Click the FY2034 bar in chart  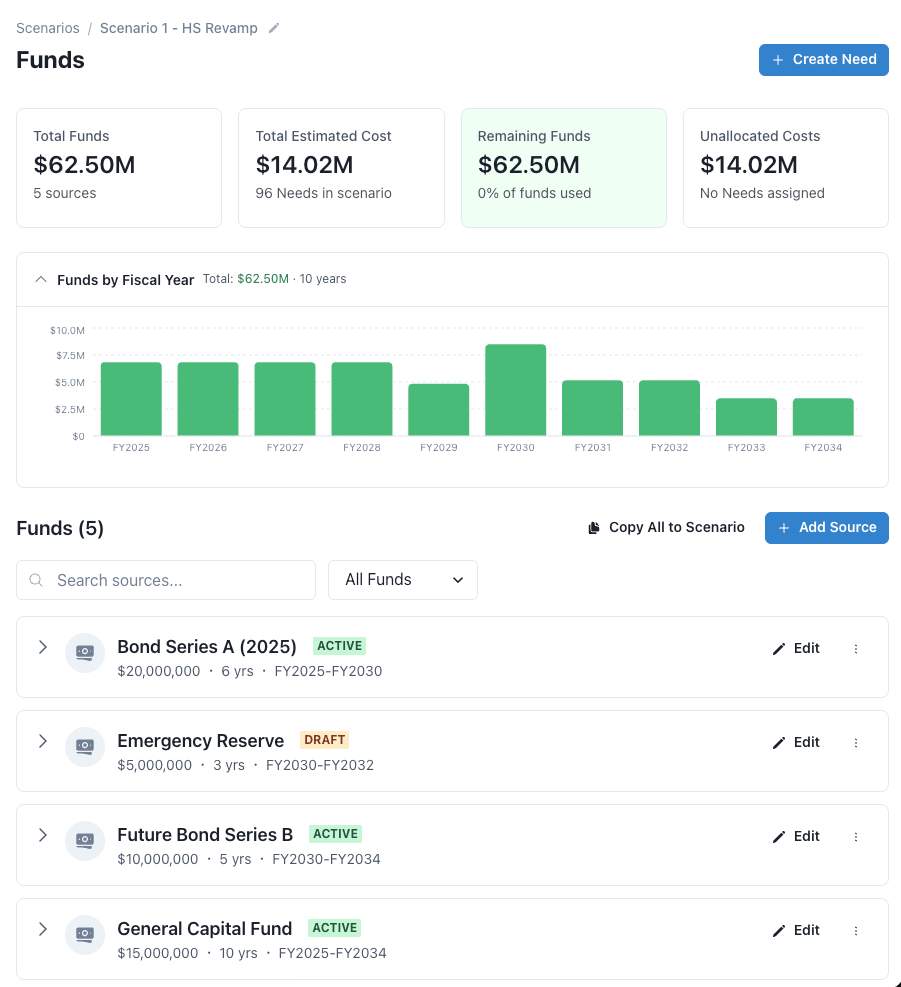[x=823, y=417]
